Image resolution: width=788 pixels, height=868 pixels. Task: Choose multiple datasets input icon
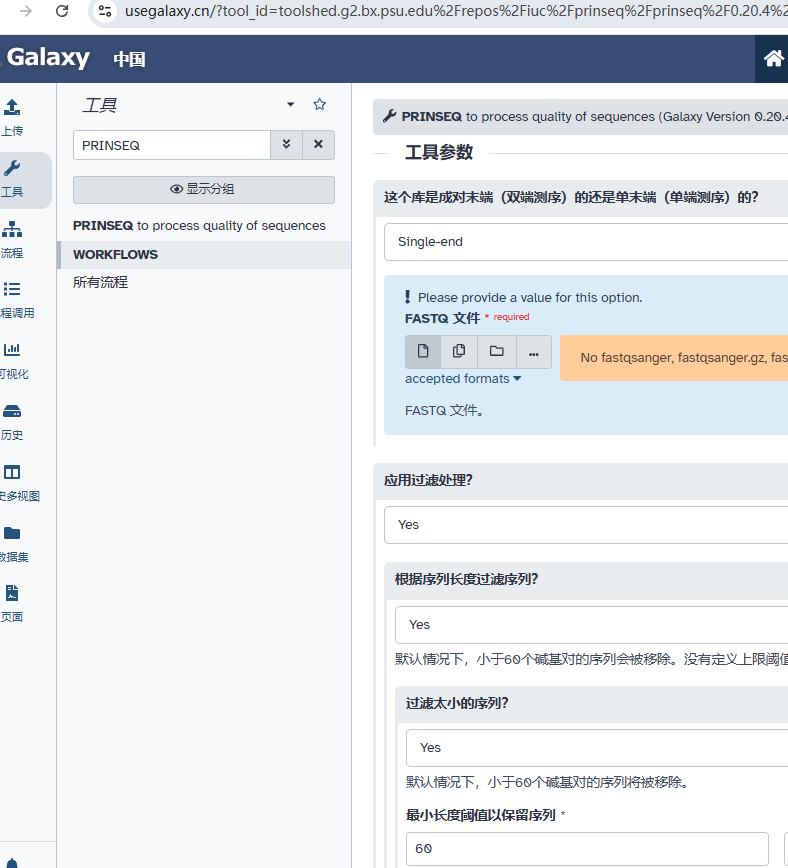[459, 352]
